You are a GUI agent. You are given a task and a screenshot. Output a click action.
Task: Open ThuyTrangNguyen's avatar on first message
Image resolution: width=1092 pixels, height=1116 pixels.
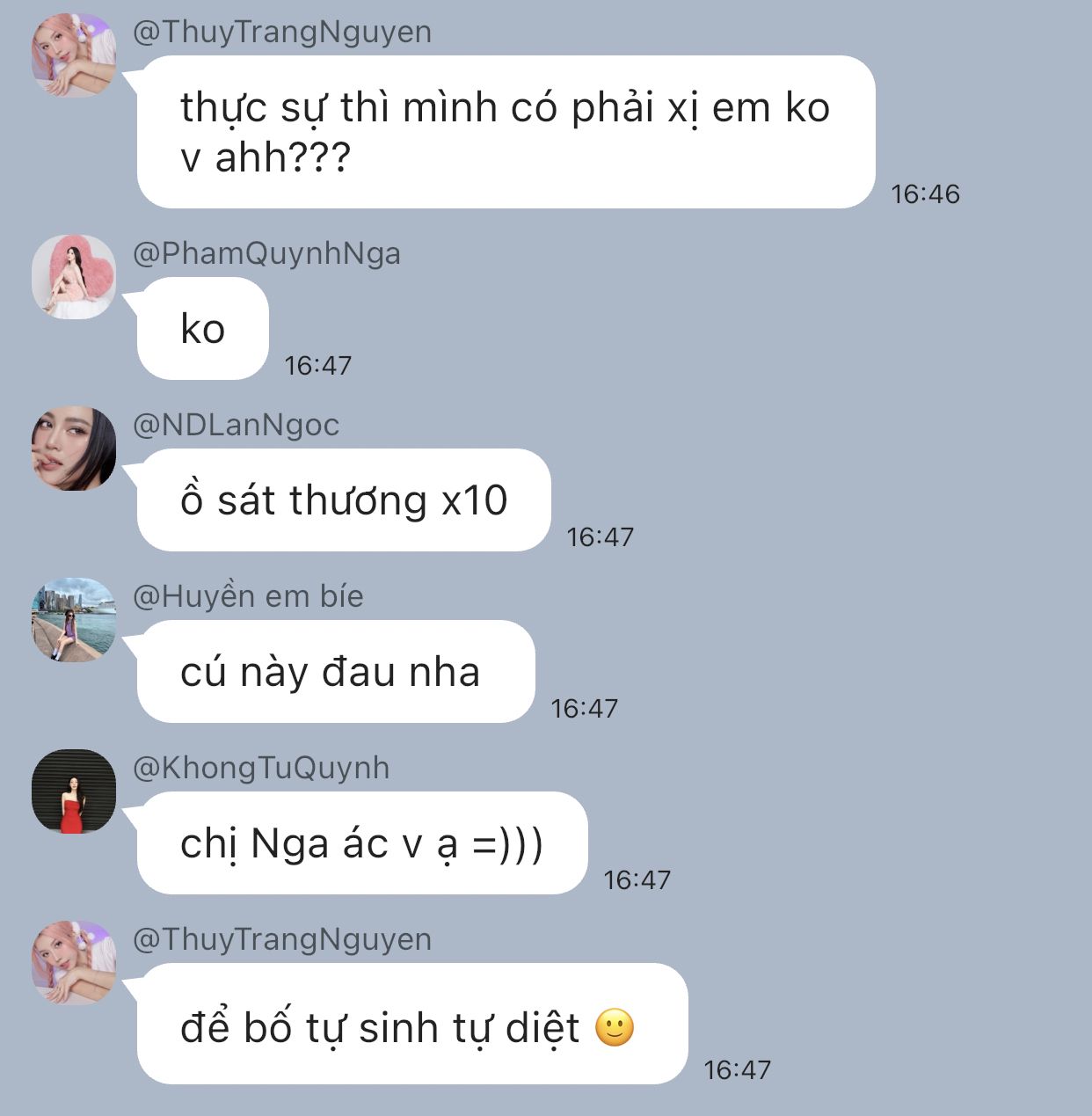click(74, 55)
